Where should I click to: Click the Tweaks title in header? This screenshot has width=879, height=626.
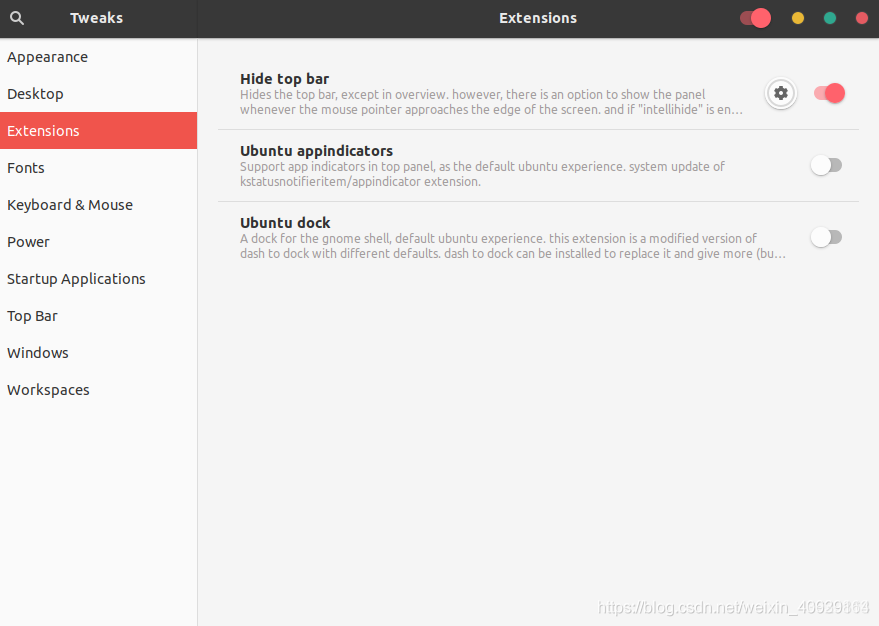(96, 18)
